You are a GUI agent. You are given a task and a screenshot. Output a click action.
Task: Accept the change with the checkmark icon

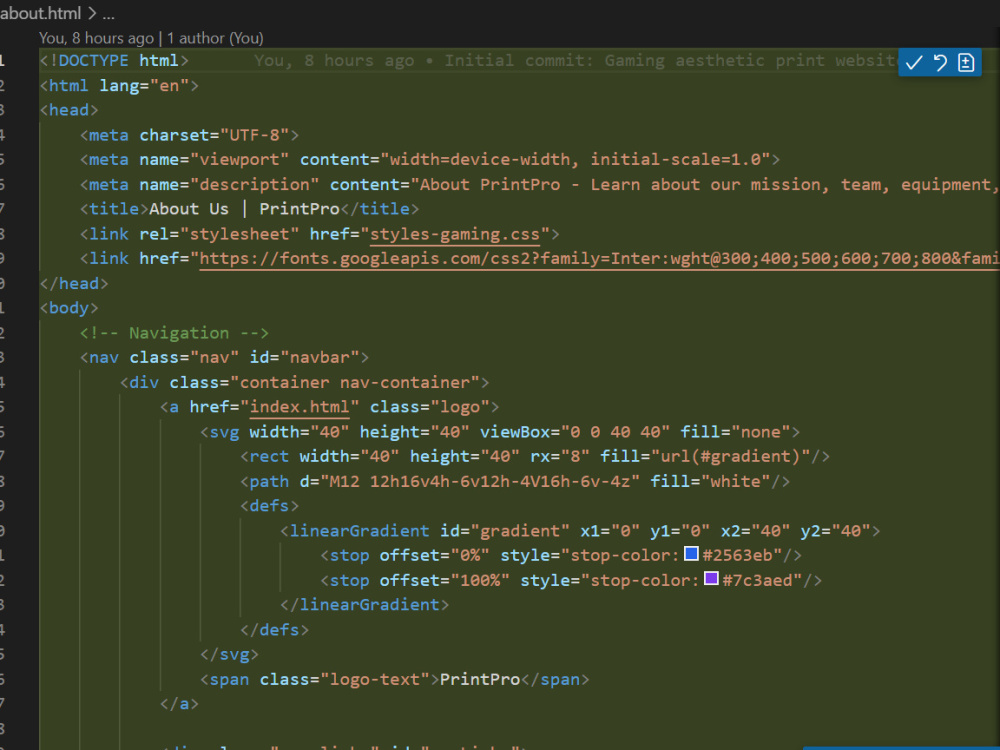coord(914,62)
